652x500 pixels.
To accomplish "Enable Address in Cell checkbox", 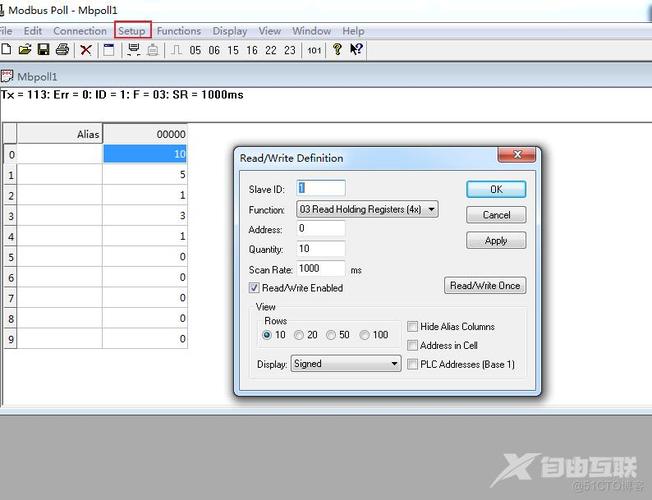I will pos(412,345).
